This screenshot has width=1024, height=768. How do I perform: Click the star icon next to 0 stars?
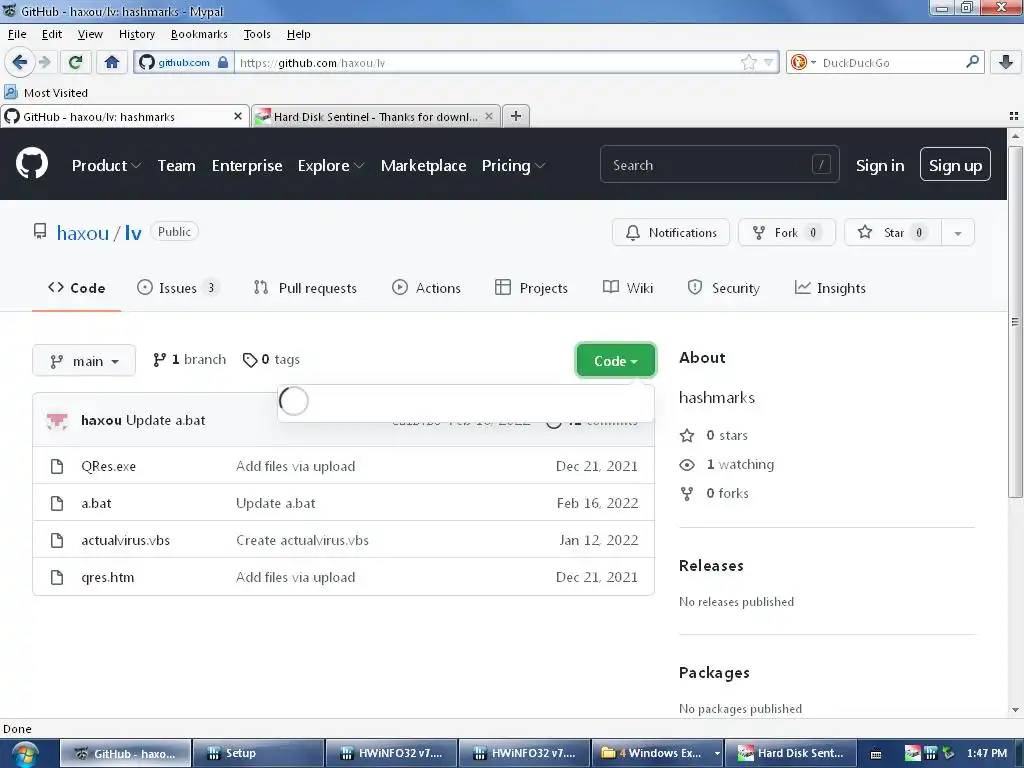687,436
